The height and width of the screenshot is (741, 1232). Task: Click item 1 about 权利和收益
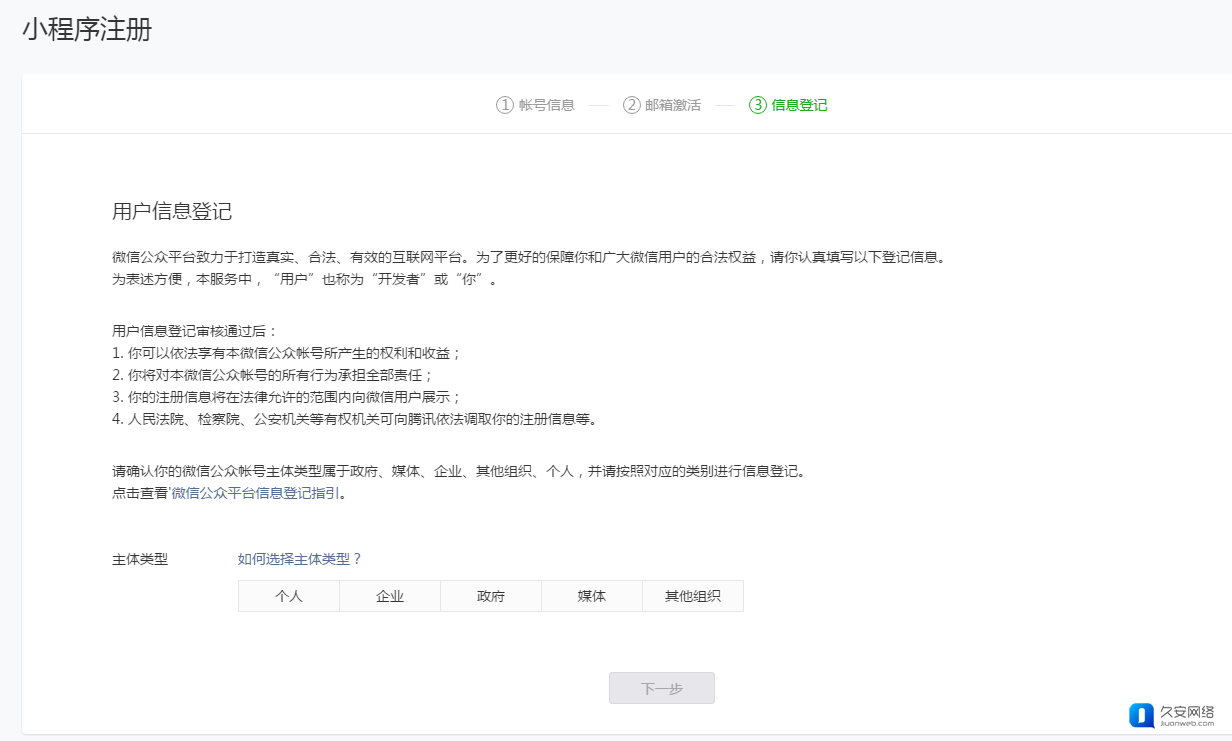[287, 353]
